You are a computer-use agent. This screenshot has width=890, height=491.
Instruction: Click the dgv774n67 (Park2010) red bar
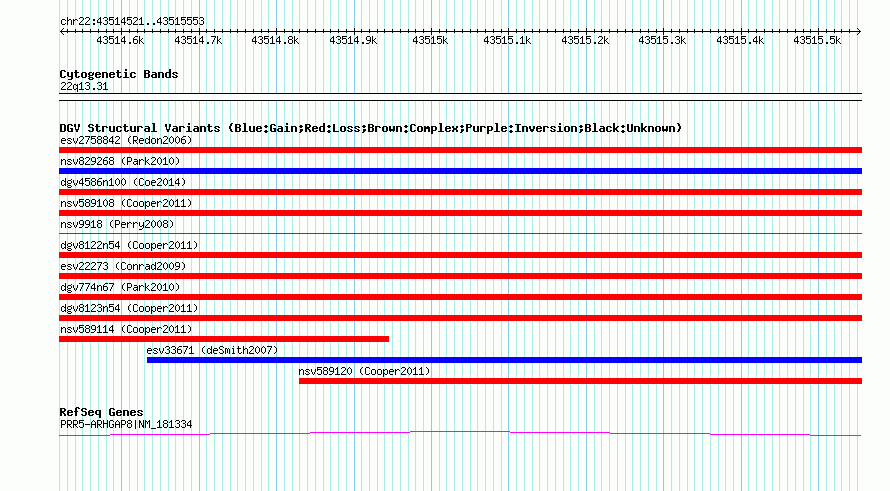pos(460,297)
